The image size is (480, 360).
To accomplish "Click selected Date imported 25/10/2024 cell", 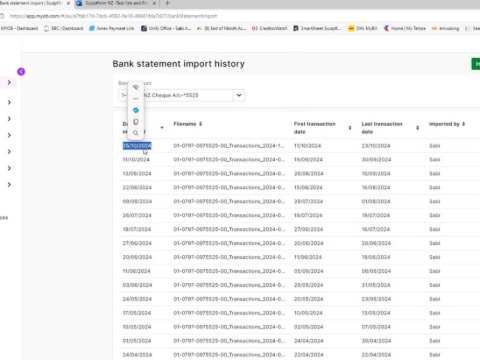I will [137, 146].
